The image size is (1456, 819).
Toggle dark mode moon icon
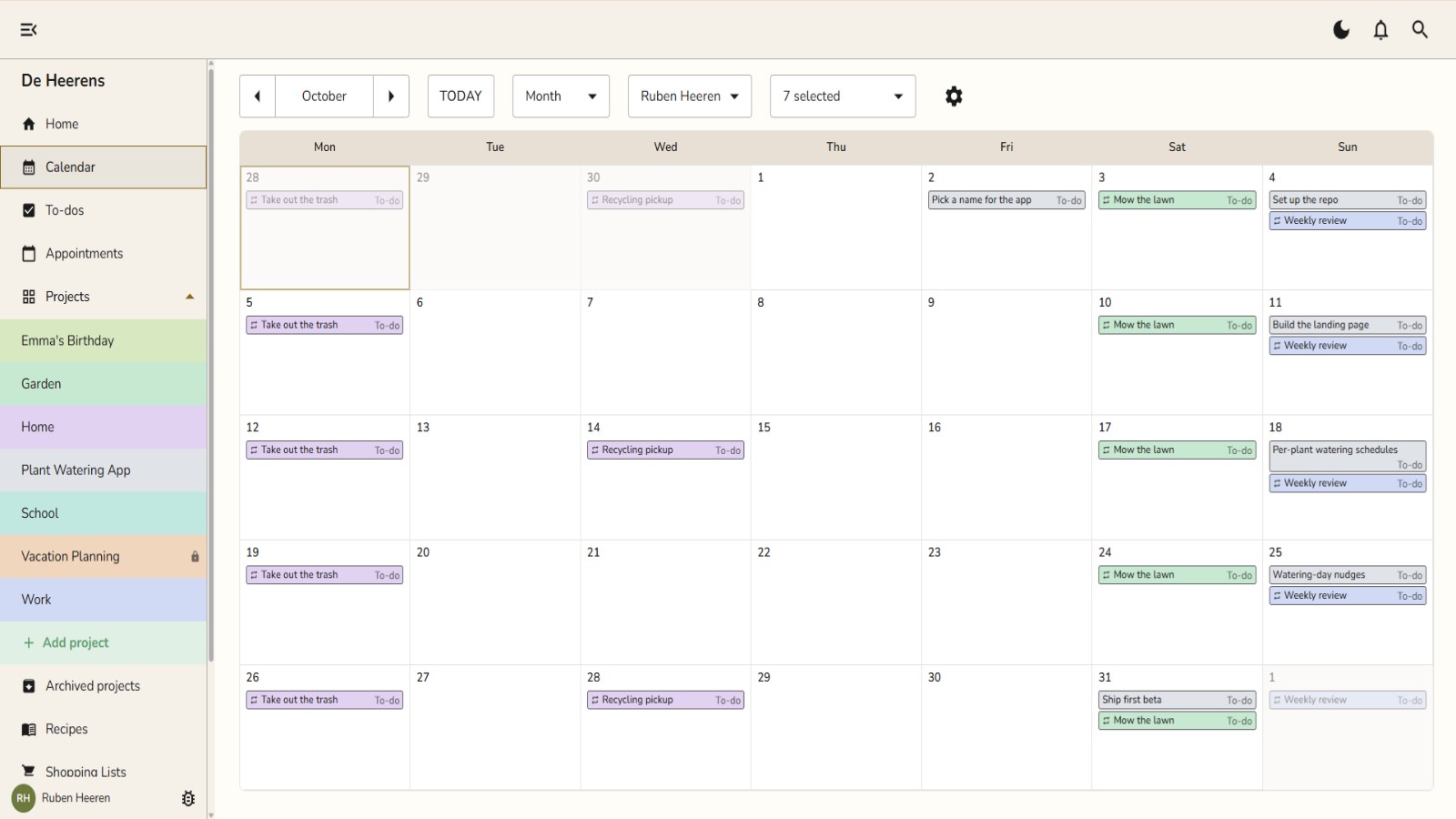1341,30
